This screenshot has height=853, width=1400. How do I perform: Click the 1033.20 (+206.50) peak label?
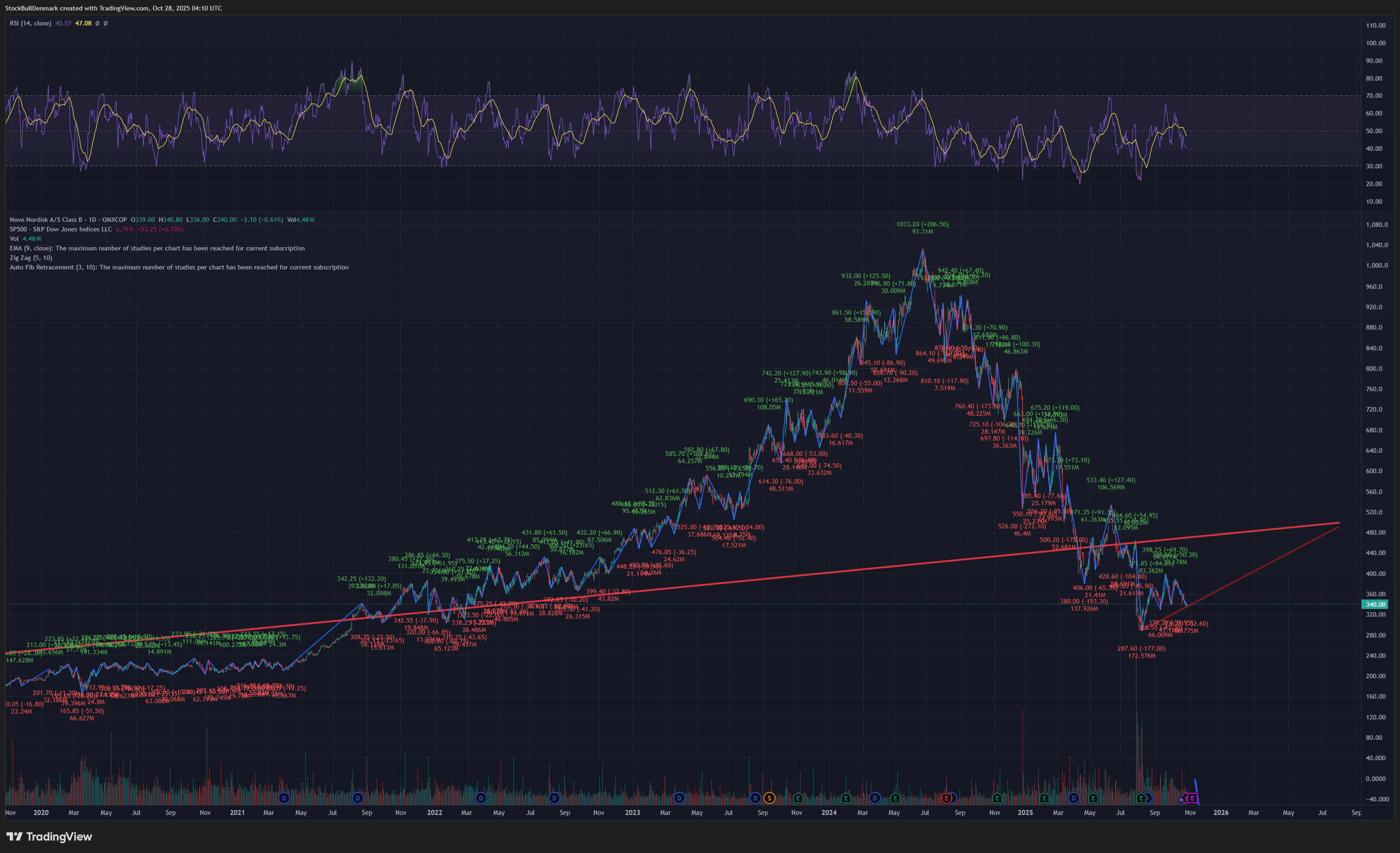(922, 224)
